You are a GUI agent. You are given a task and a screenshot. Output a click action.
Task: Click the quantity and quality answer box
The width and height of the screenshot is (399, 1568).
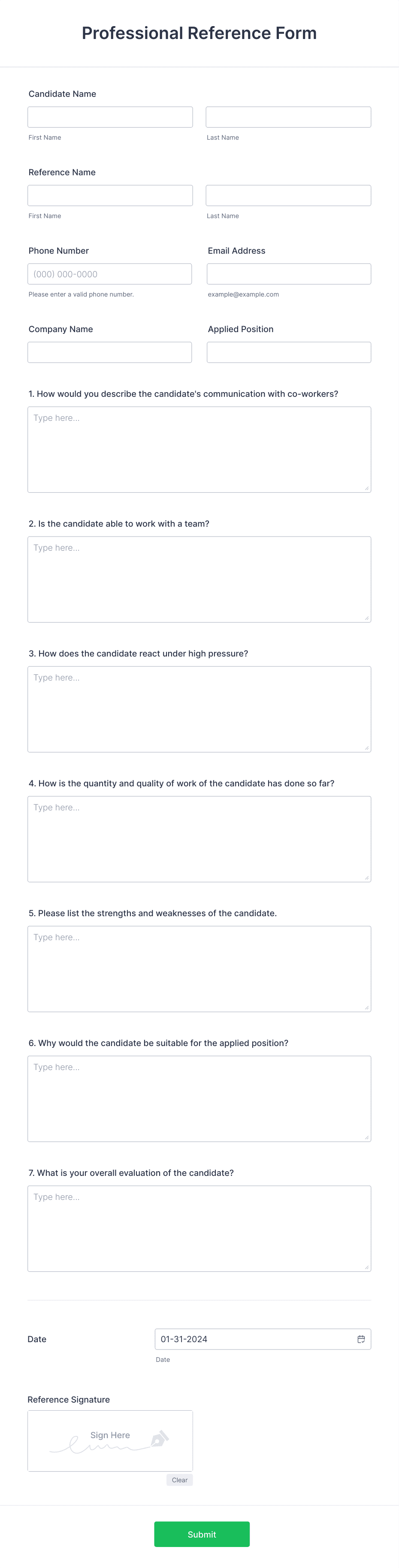(x=199, y=839)
